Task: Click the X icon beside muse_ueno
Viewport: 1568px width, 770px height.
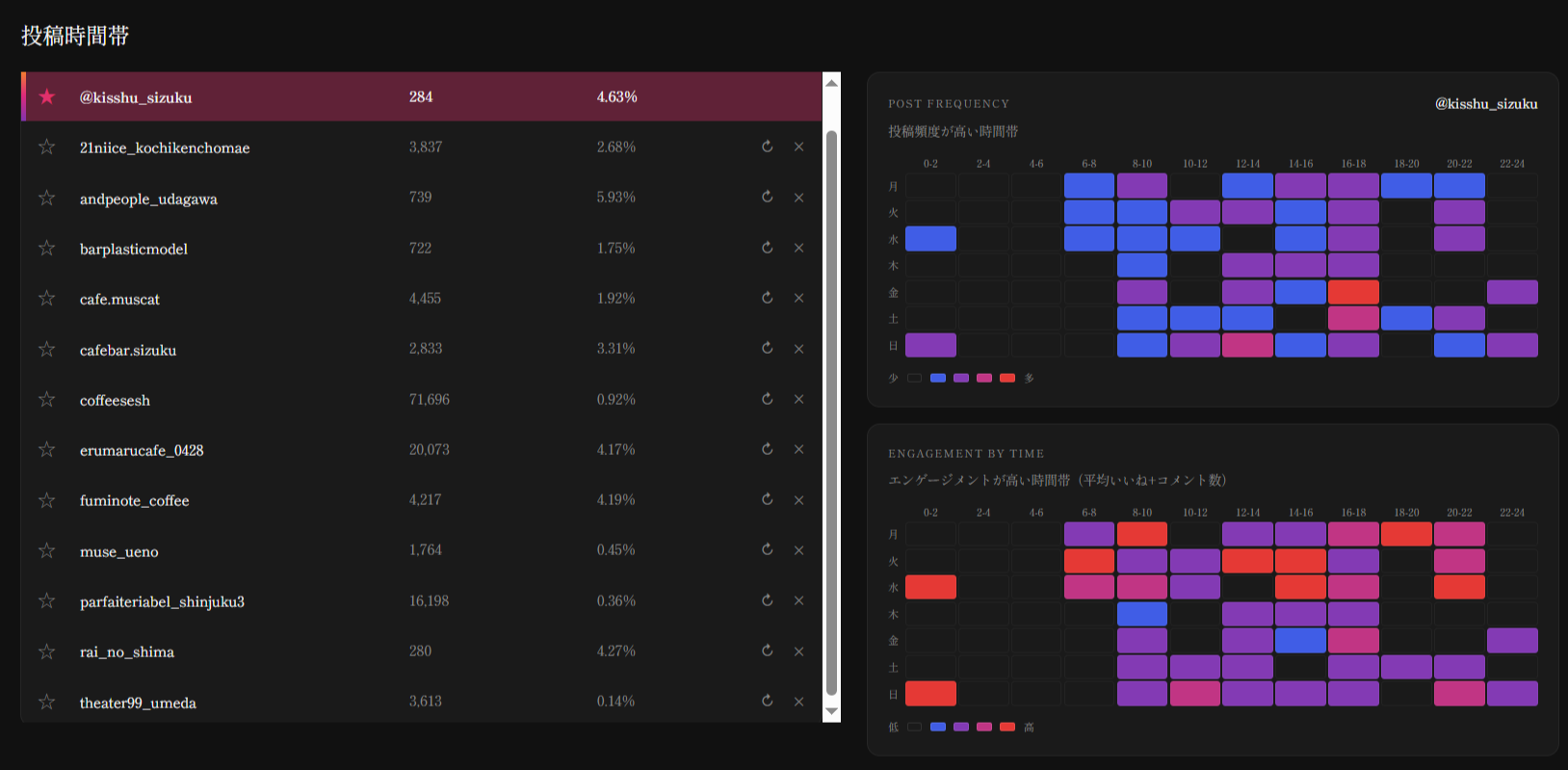Action: click(798, 550)
